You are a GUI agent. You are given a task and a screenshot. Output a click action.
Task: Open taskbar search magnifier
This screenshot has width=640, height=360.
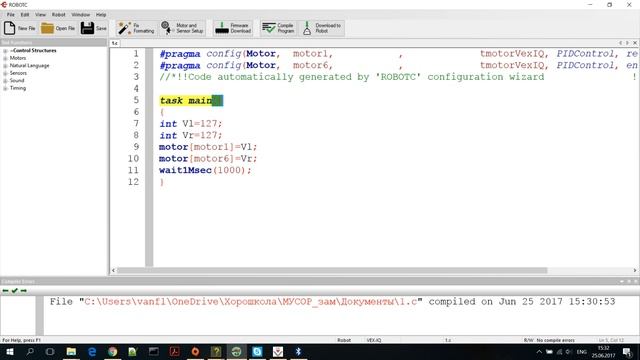tap(30, 351)
